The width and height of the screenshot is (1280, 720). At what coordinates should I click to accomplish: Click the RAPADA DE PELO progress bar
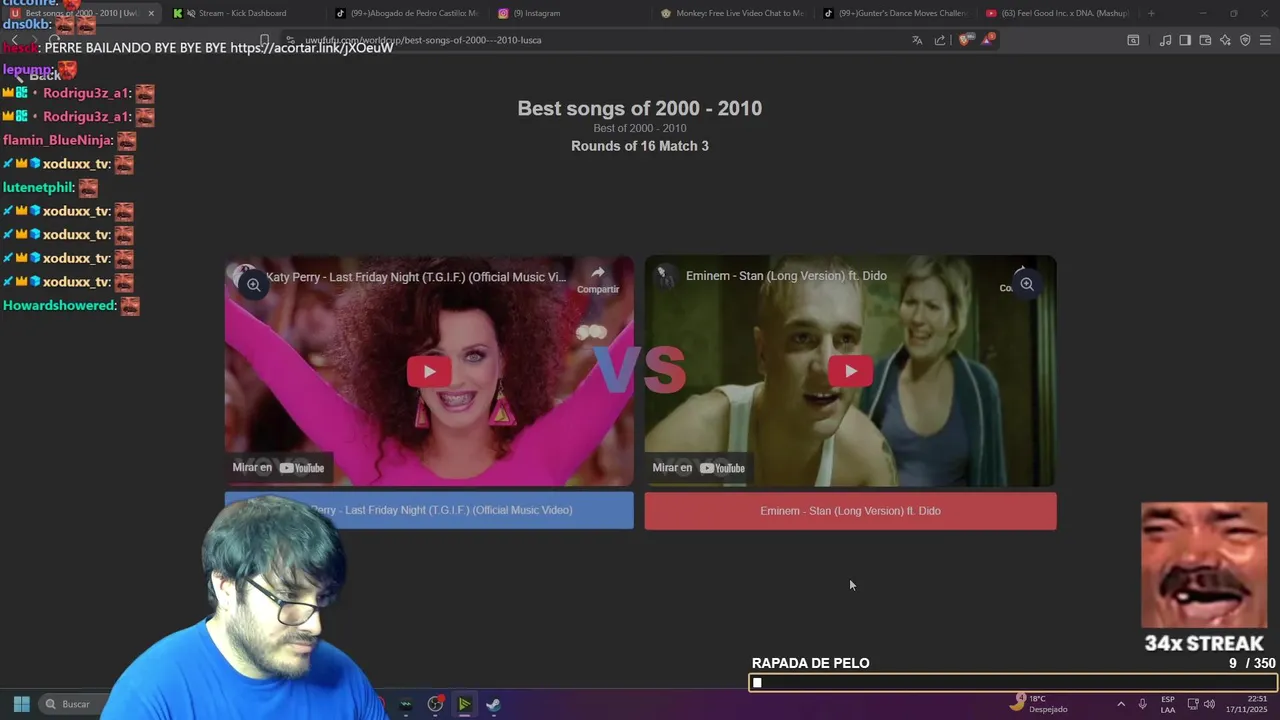pyautogui.click(x=1013, y=683)
